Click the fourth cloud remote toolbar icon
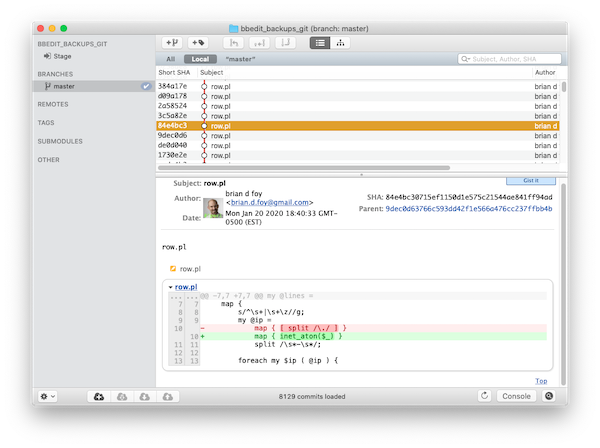The height and width of the screenshot is (448, 600). coord(168,397)
